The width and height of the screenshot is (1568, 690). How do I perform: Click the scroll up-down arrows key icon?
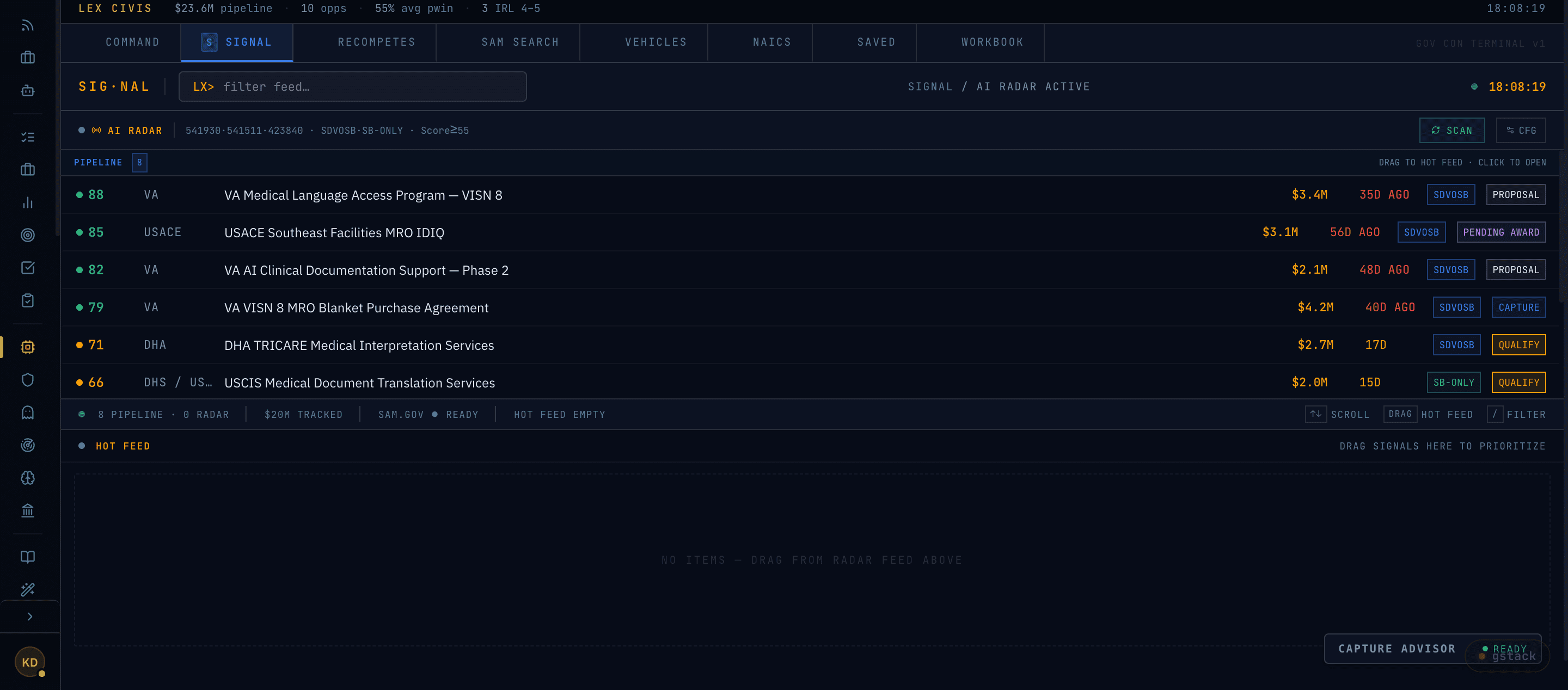pyautogui.click(x=1315, y=414)
